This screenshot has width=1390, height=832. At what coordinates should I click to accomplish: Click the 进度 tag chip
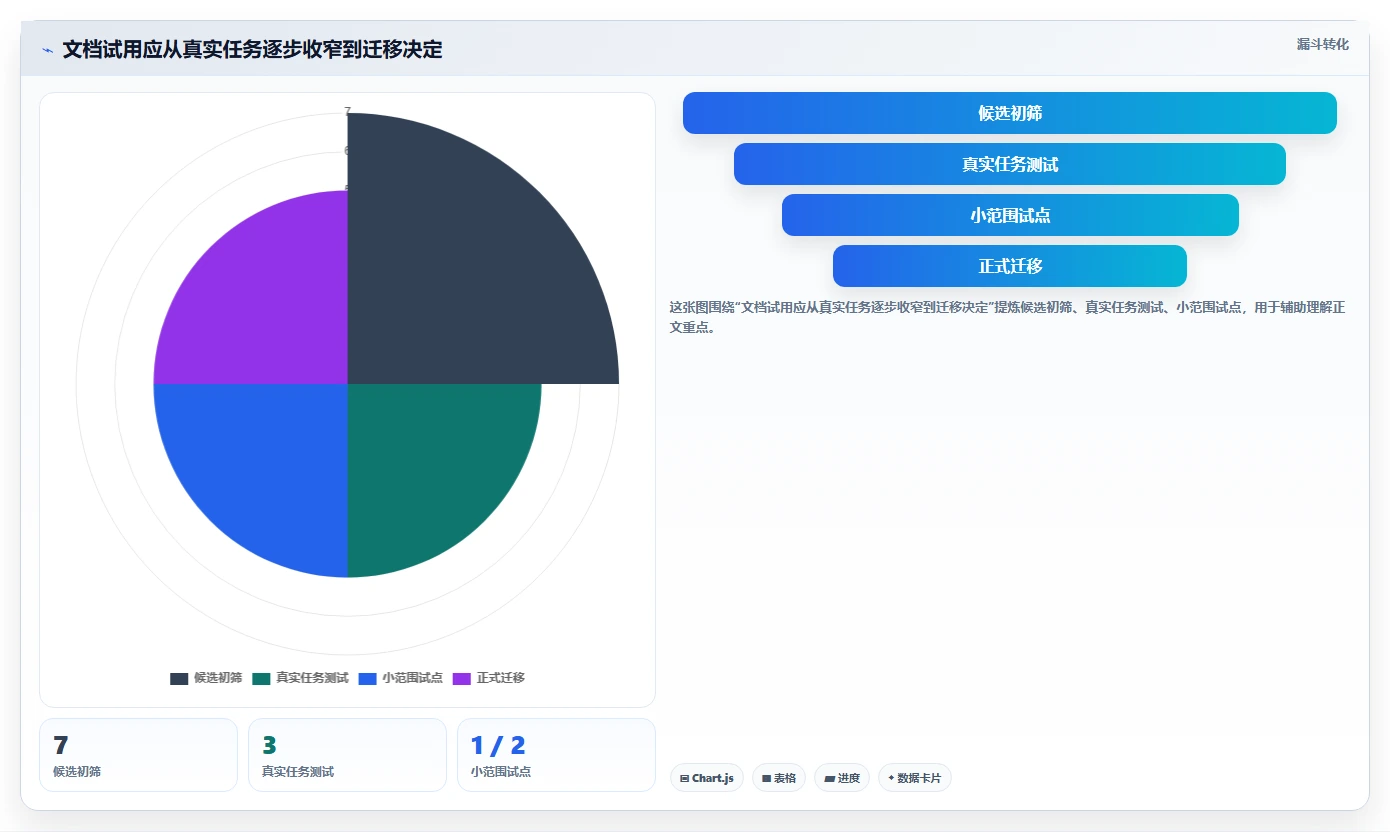[x=842, y=778]
